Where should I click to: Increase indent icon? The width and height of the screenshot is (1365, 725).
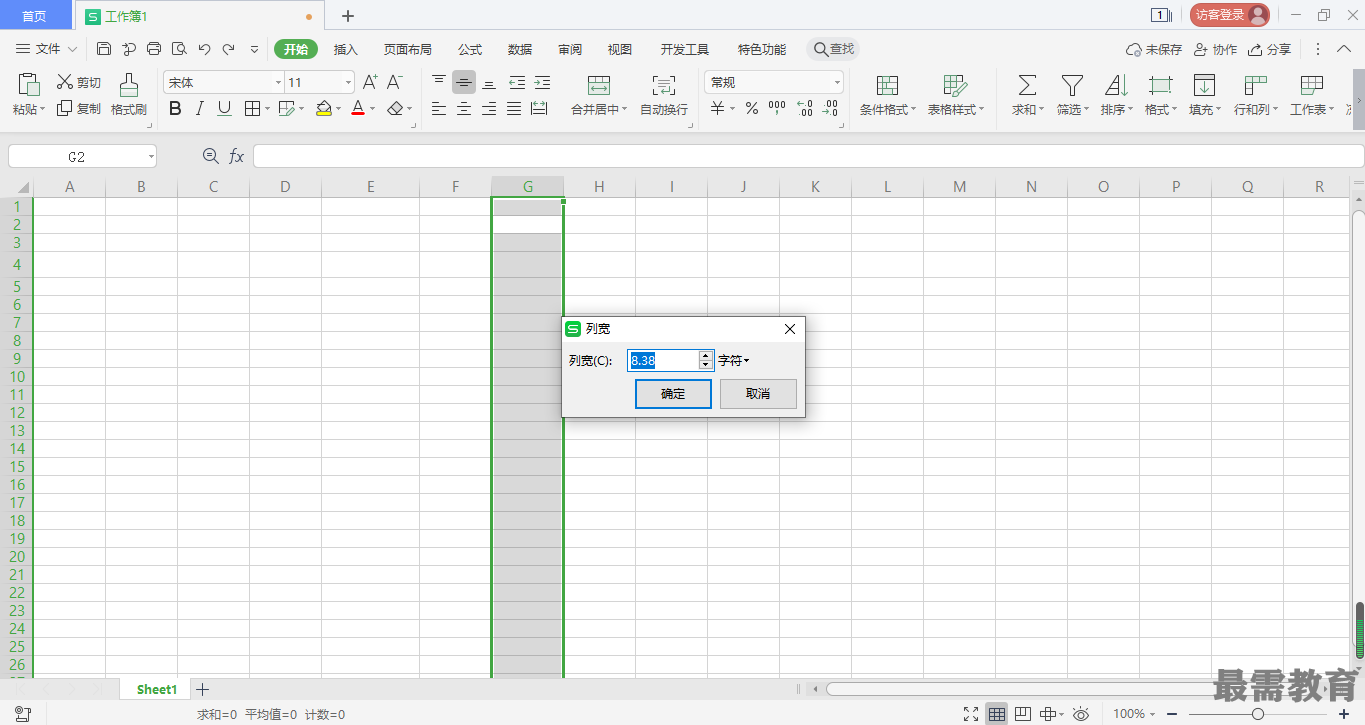click(x=542, y=82)
